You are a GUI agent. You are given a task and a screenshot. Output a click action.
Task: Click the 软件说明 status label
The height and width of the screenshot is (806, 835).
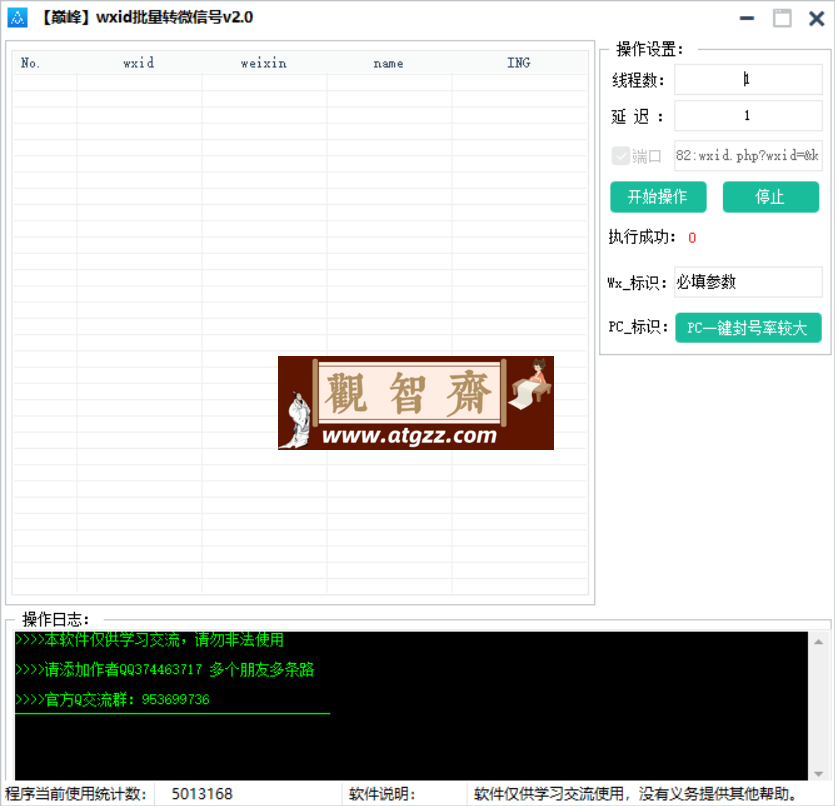click(382, 794)
